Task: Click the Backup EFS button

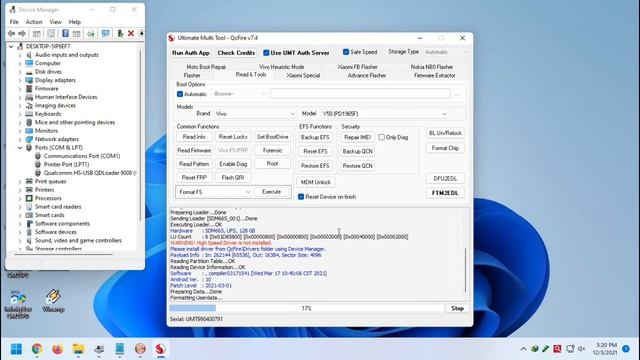Action: point(315,137)
